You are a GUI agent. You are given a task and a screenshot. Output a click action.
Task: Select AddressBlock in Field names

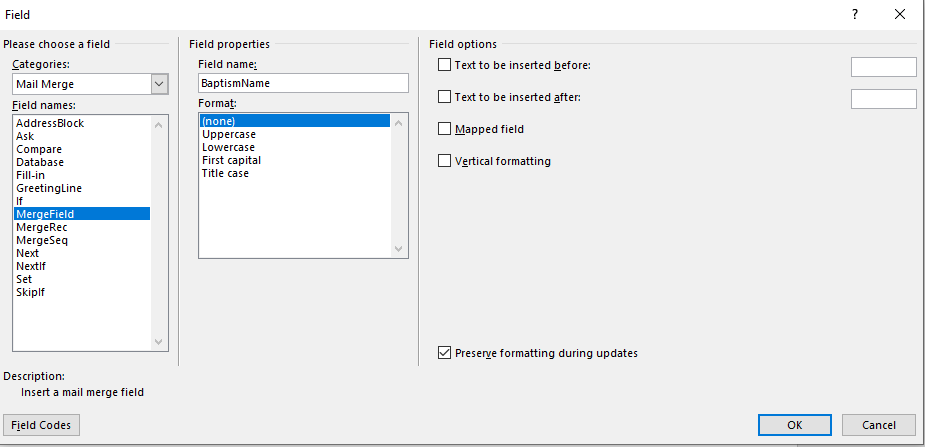(x=50, y=123)
